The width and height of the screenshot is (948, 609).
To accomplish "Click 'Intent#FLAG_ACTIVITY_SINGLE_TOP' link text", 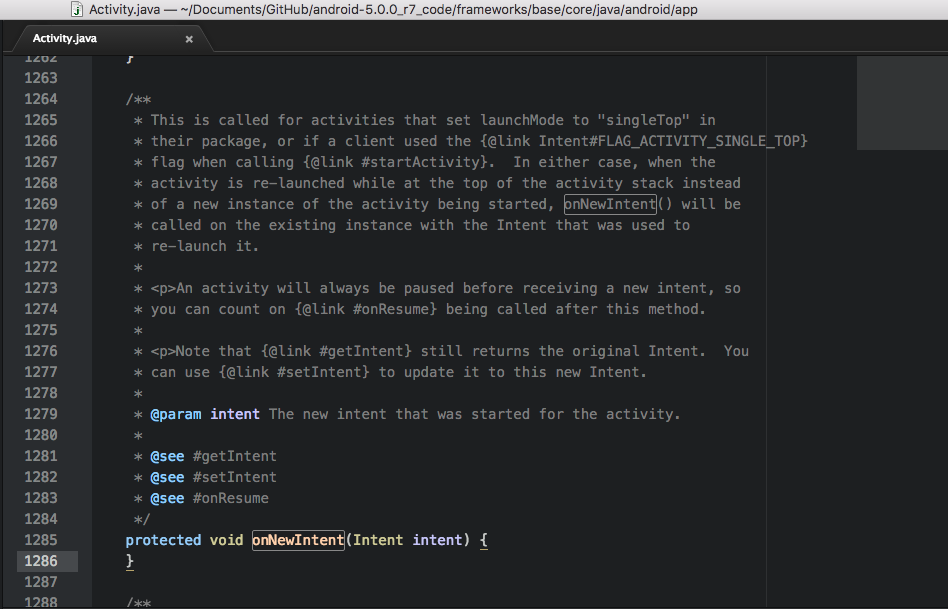I will (x=669, y=142).
